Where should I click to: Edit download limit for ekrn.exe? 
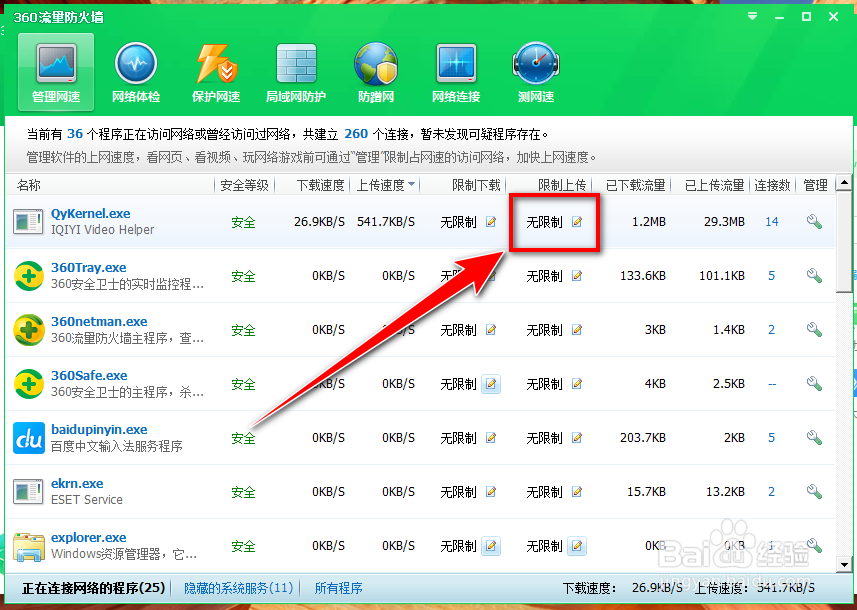pyautogui.click(x=491, y=492)
